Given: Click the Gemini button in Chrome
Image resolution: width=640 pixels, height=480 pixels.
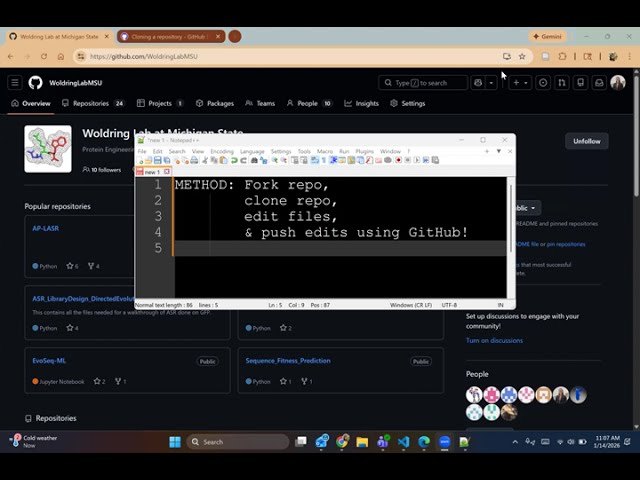Looking at the screenshot, I should click(547, 36).
